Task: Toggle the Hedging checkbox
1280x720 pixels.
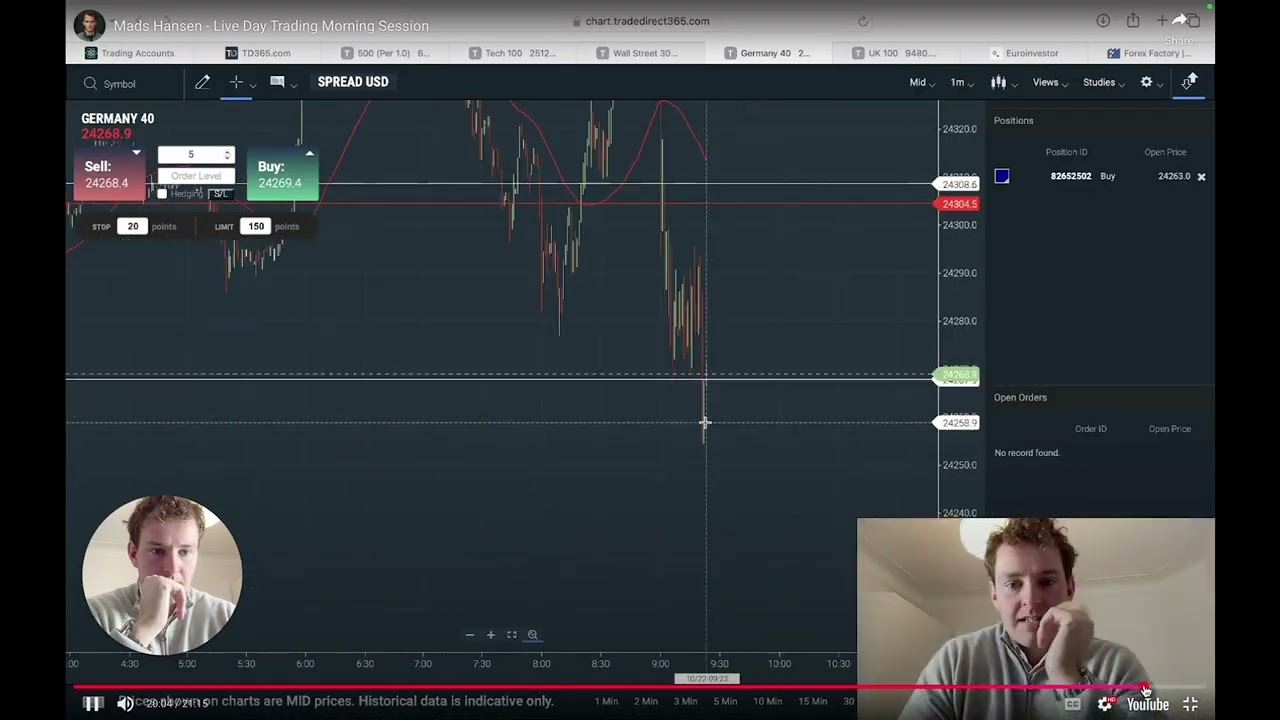Action: tap(162, 194)
